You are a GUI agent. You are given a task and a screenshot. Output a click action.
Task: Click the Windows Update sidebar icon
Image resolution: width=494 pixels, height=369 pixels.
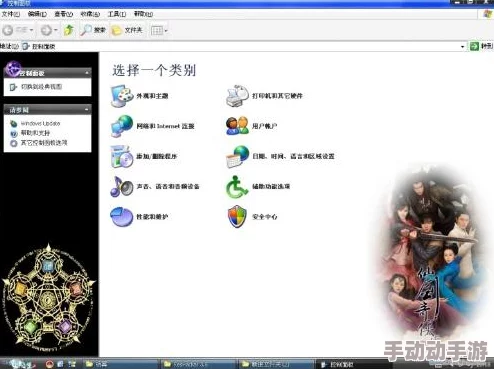pos(14,124)
